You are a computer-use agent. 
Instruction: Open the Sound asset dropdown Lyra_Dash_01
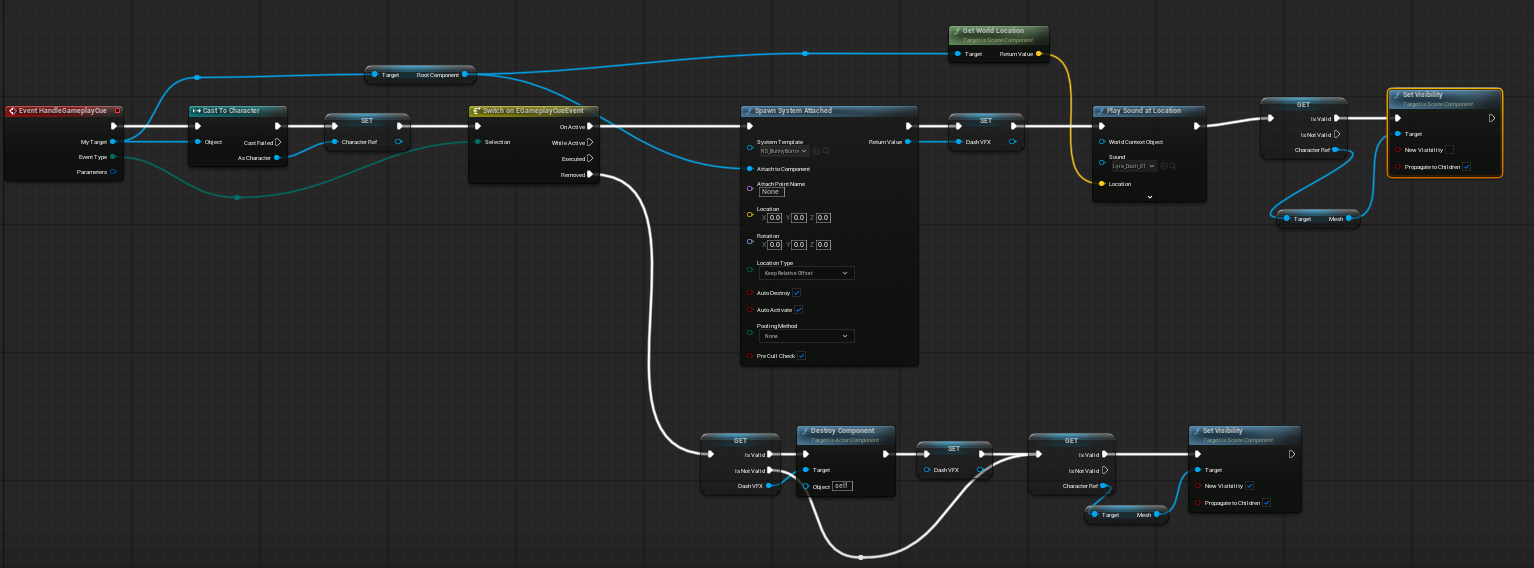point(1134,166)
